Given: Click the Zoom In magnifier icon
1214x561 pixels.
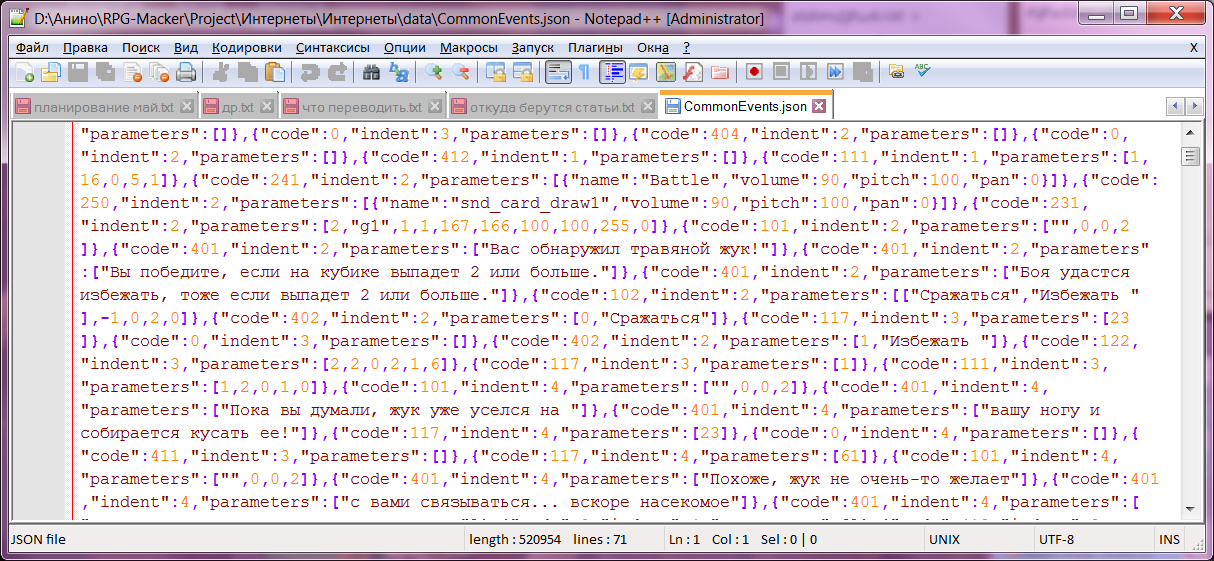Looking at the screenshot, I should coord(434,72).
